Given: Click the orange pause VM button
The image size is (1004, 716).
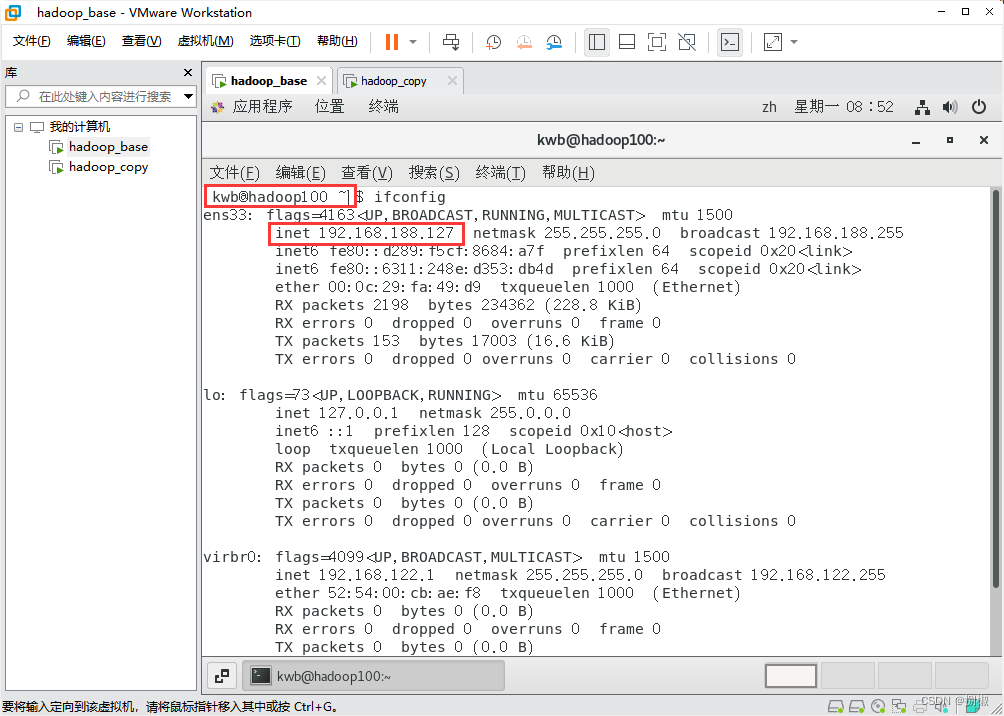Looking at the screenshot, I should coord(392,42).
